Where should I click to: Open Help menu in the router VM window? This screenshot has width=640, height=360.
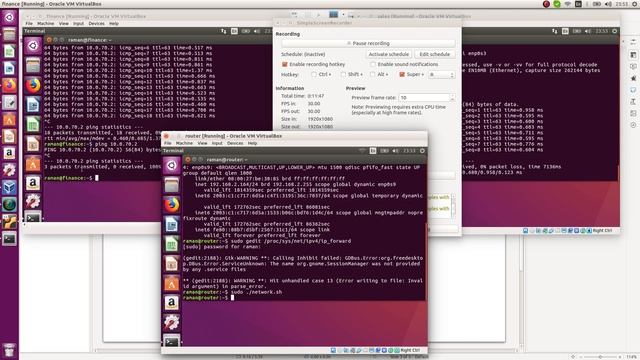(253, 143)
